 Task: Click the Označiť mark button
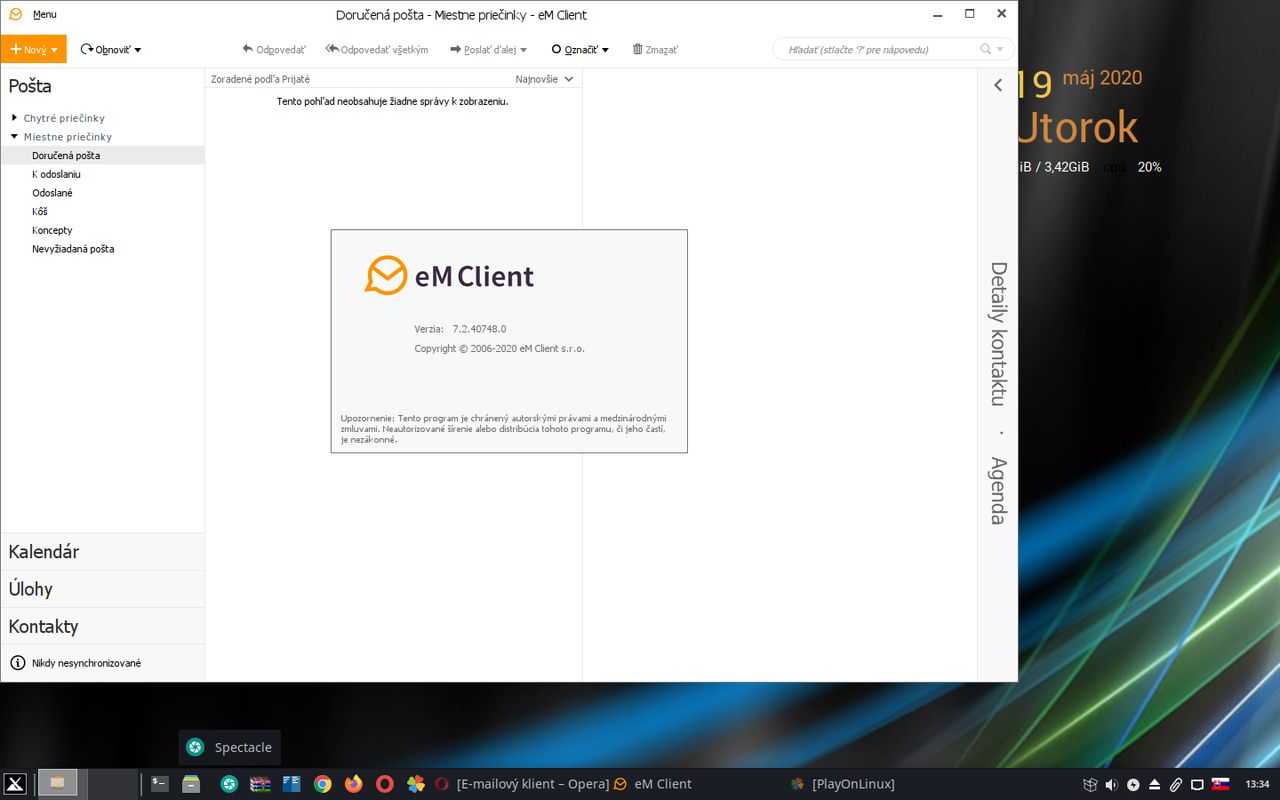pyautogui.click(x=574, y=49)
